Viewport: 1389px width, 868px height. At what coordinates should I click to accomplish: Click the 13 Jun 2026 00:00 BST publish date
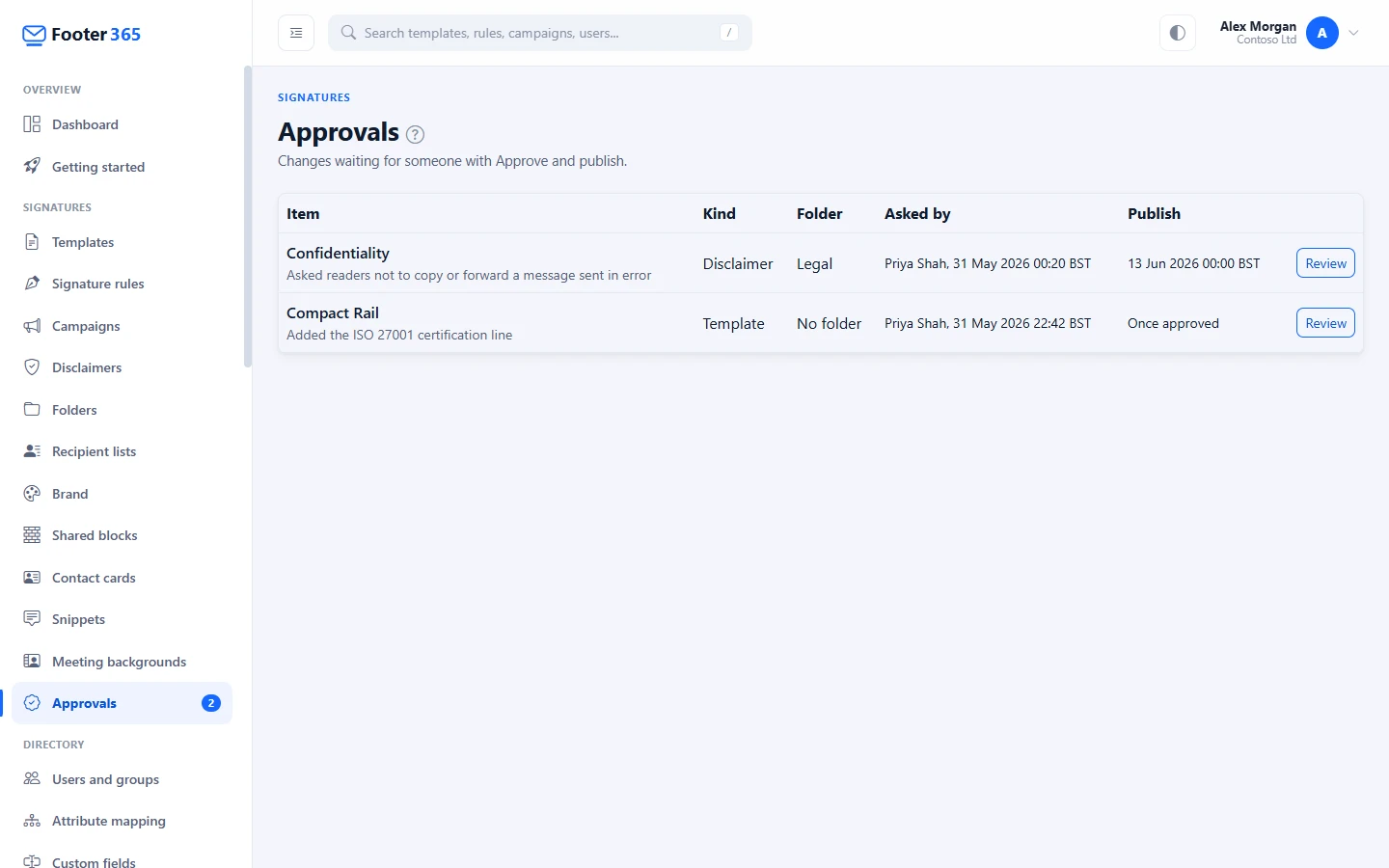[x=1193, y=263]
